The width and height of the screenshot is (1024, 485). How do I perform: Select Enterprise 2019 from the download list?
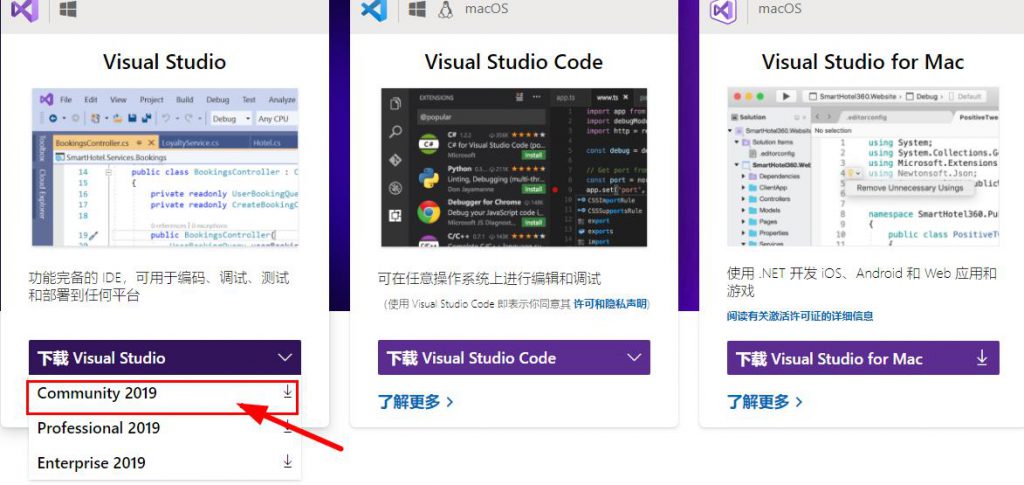[165, 463]
